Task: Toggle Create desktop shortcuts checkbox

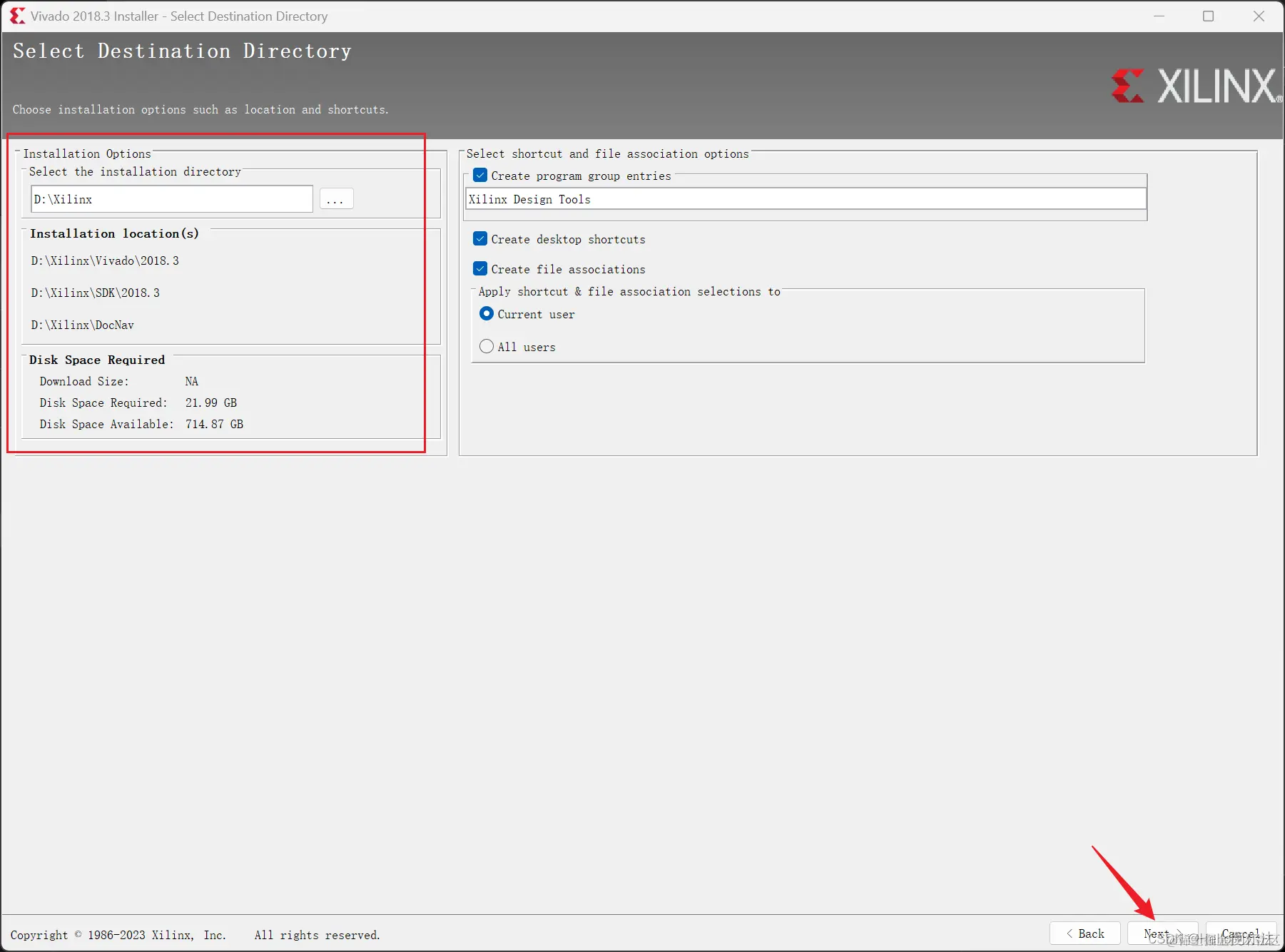Action: click(x=480, y=239)
